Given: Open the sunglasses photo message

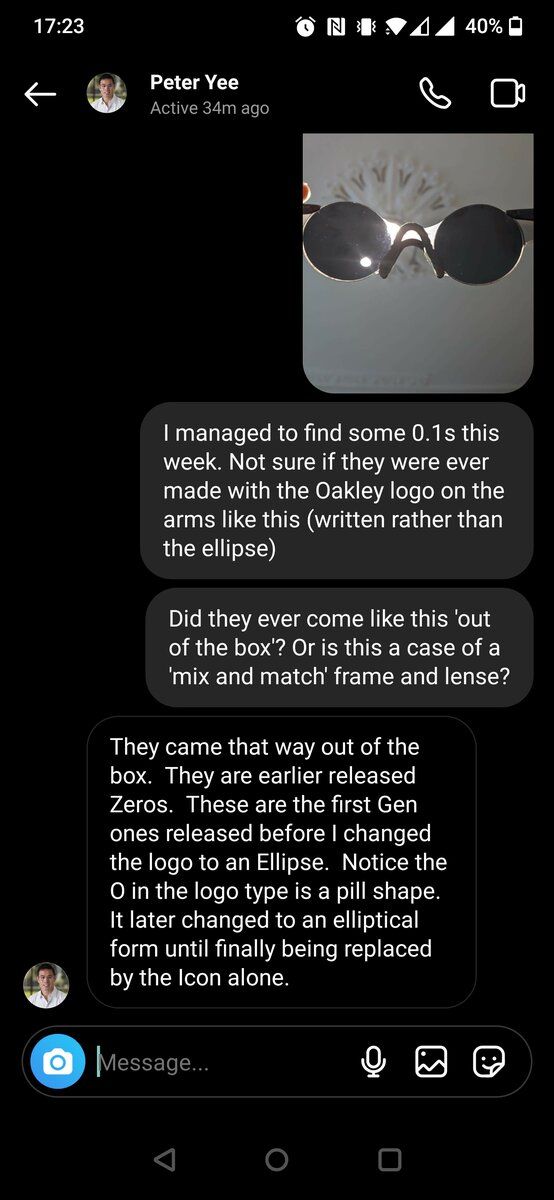Looking at the screenshot, I should [x=418, y=262].
